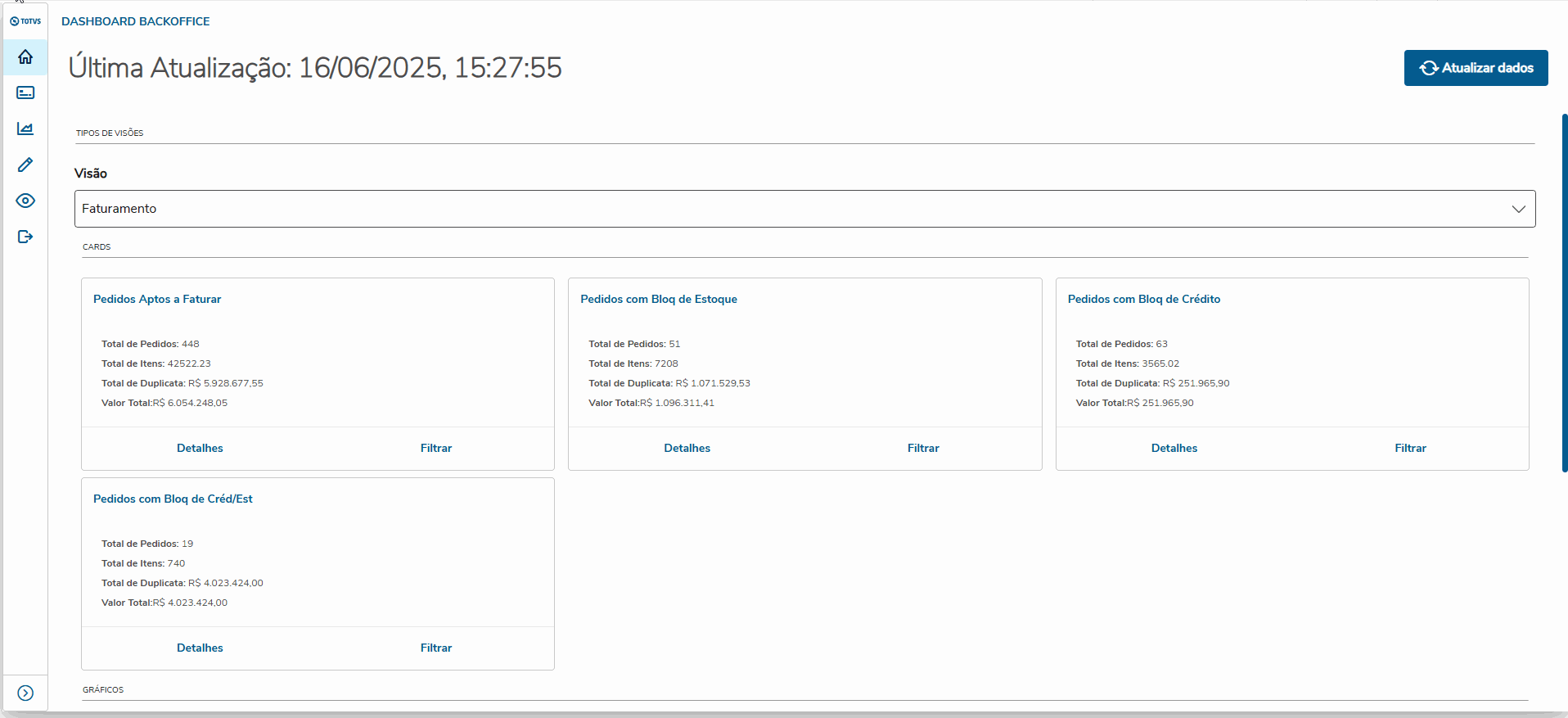Open the chart graph sidebar icon
Screen dimensions: 1568x718
tap(25, 129)
